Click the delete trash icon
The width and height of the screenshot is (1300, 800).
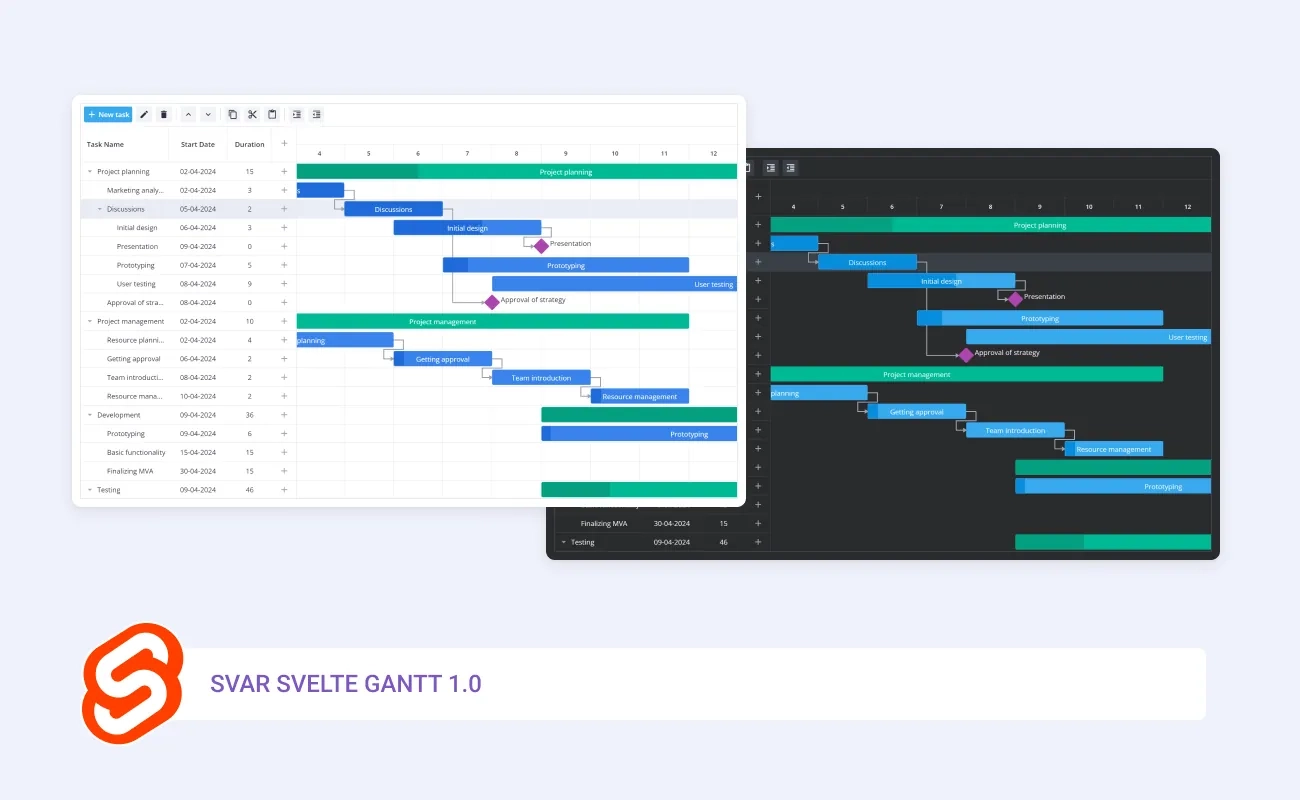click(164, 115)
